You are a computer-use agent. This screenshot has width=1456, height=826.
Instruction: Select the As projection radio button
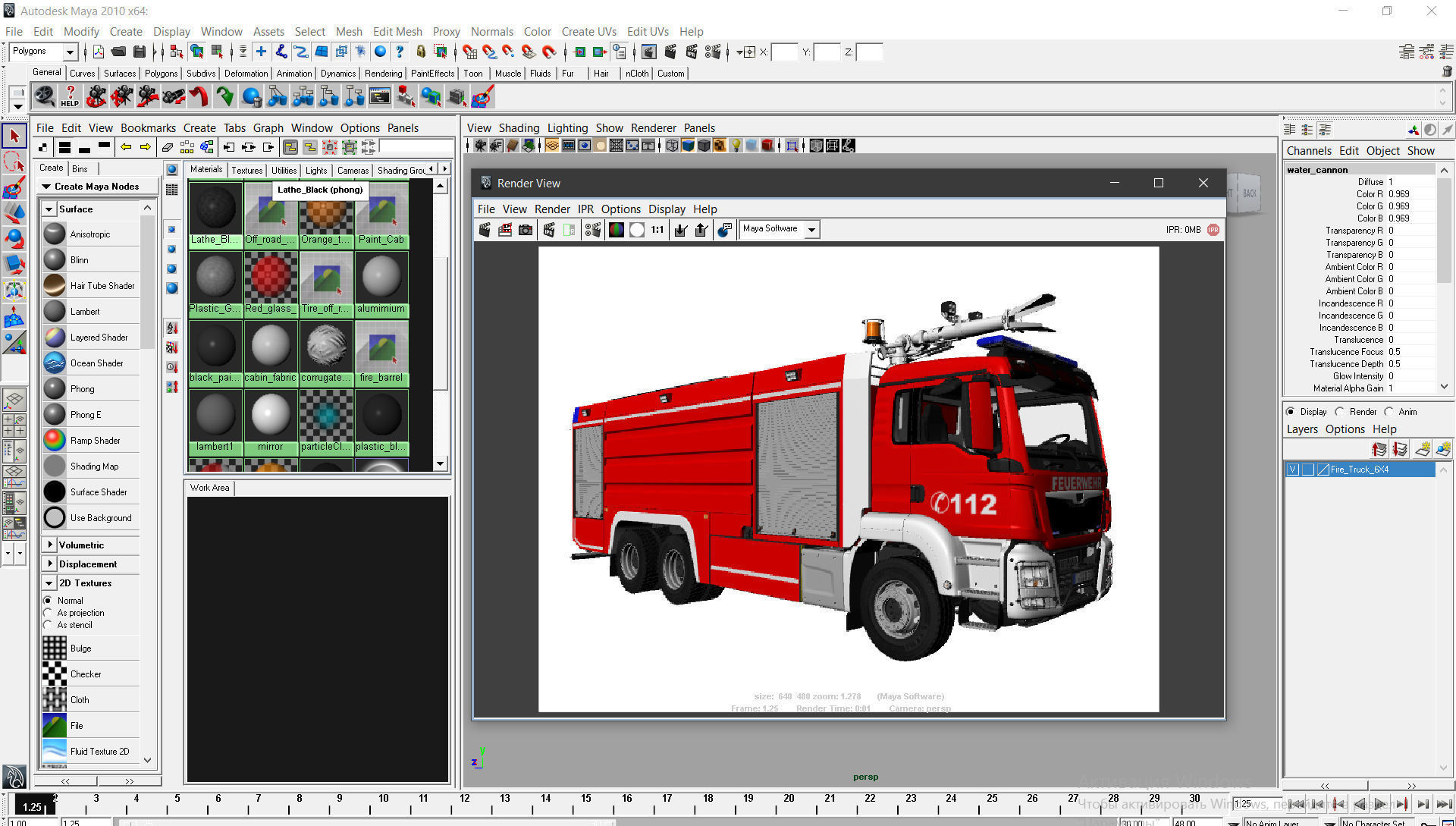coord(48,613)
